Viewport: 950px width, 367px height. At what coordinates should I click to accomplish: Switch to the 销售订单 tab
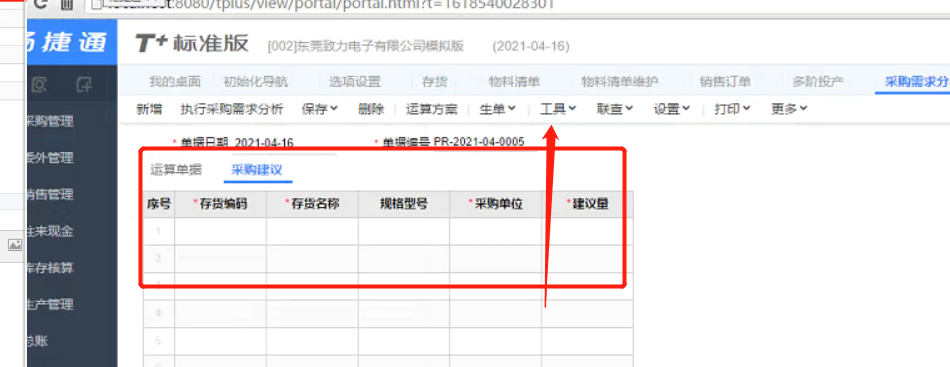click(725, 82)
